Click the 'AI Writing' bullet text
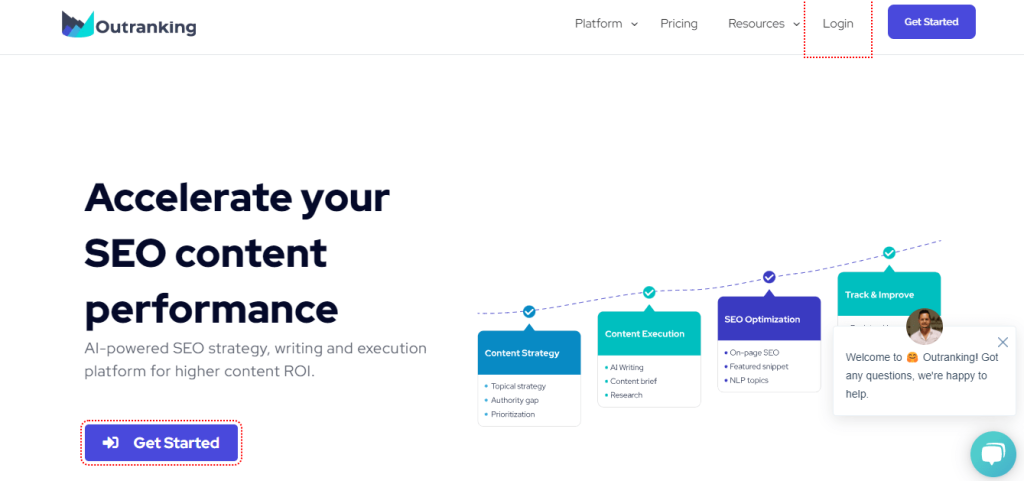The height and width of the screenshot is (481, 1024). click(x=626, y=367)
